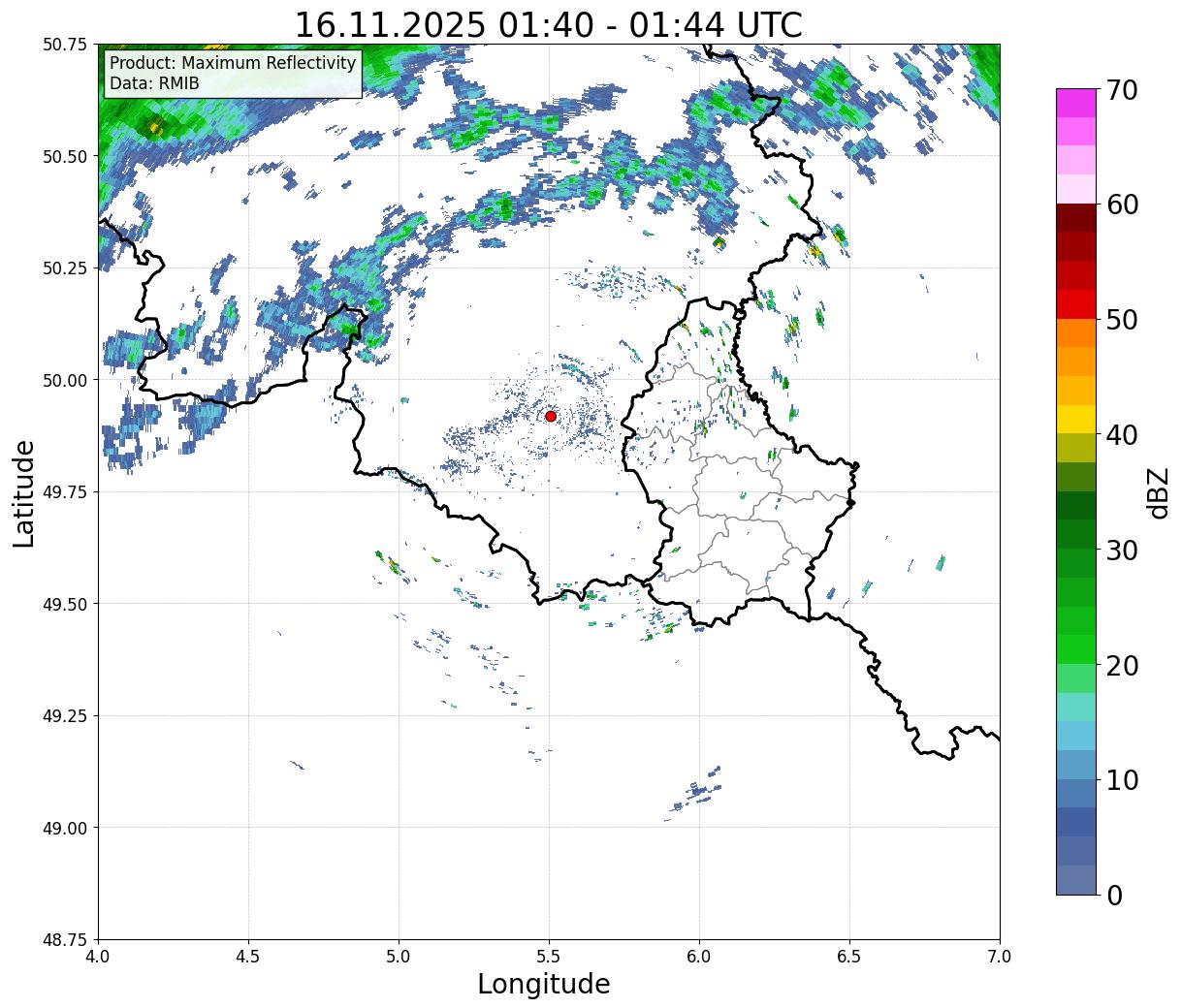Click the 50.00 latitude tick label
This screenshot has width=1182, height=1008.
pyautogui.click(x=65, y=380)
